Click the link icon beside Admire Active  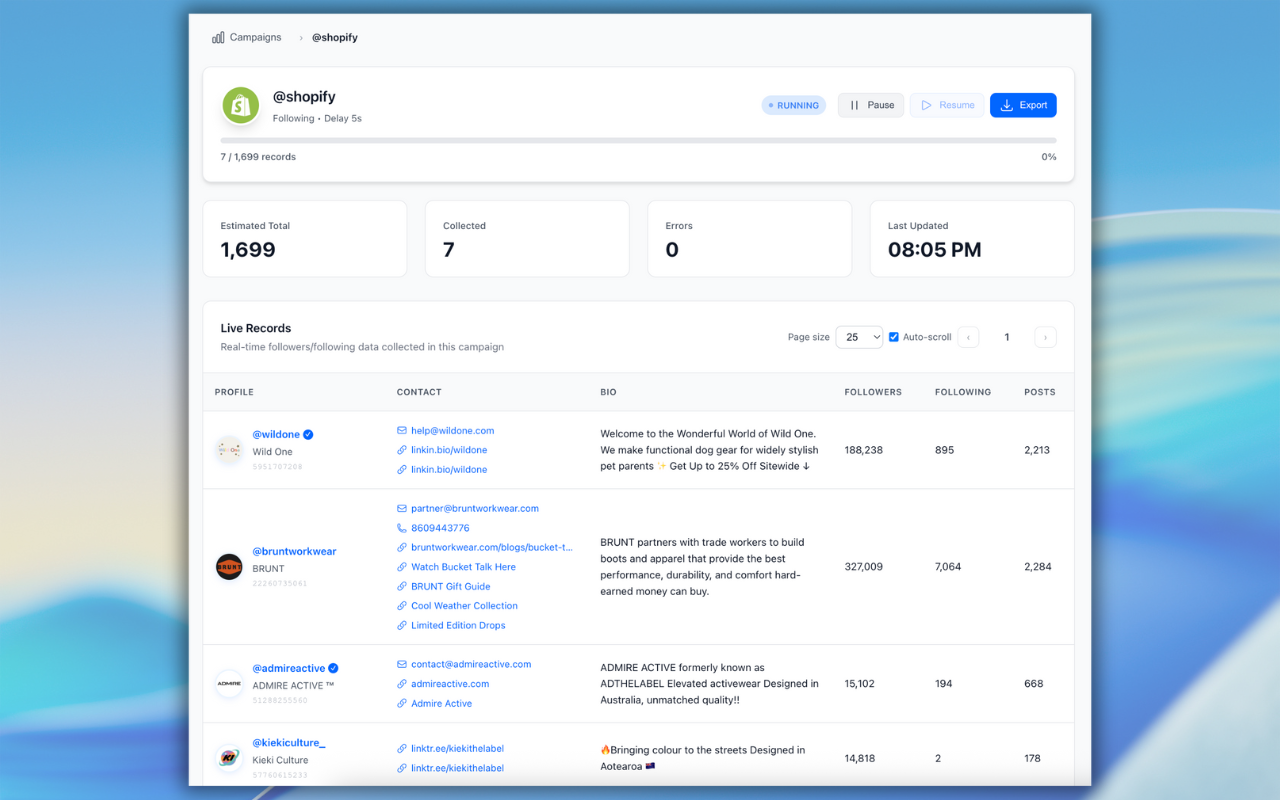point(402,704)
